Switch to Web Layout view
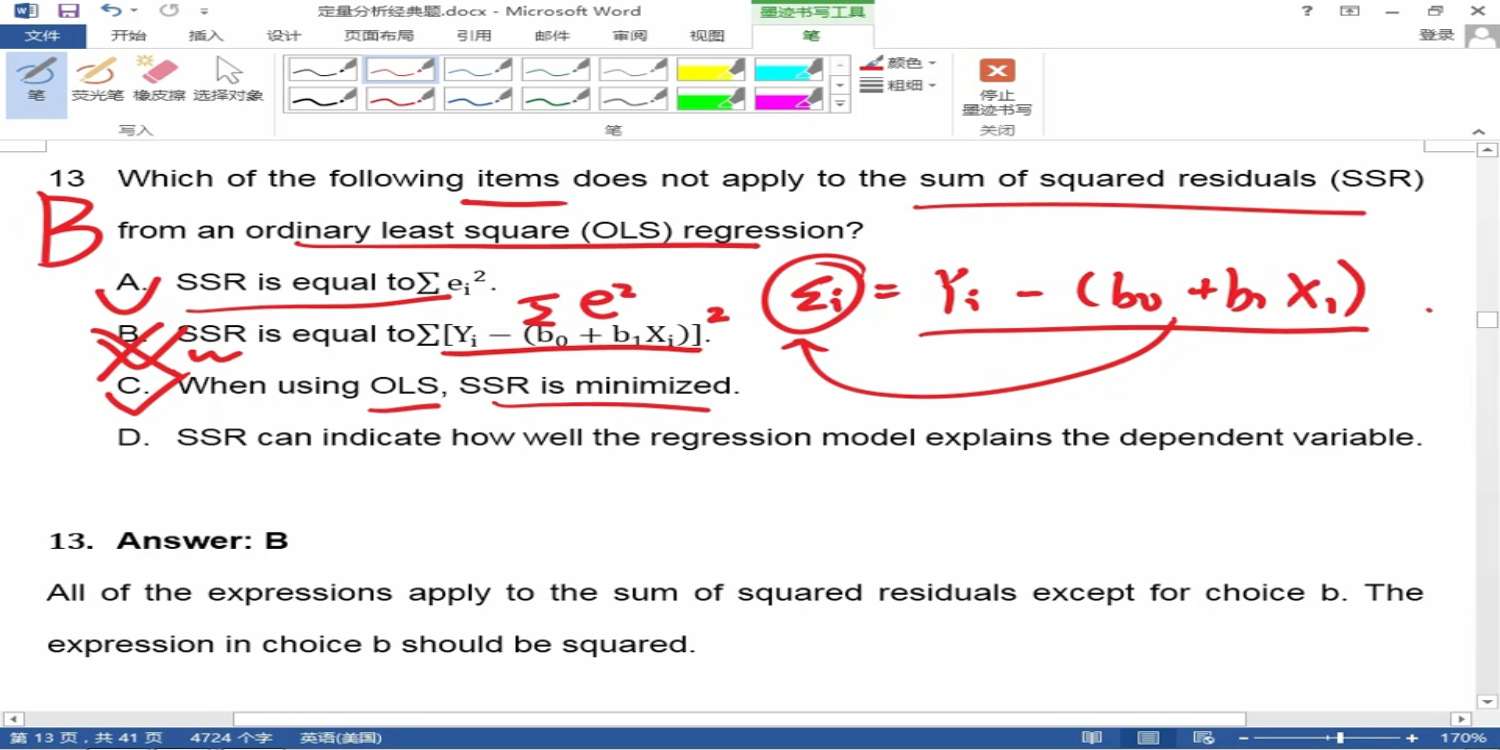The height and width of the screenshot is (750, 1500). coord(1205,738)
